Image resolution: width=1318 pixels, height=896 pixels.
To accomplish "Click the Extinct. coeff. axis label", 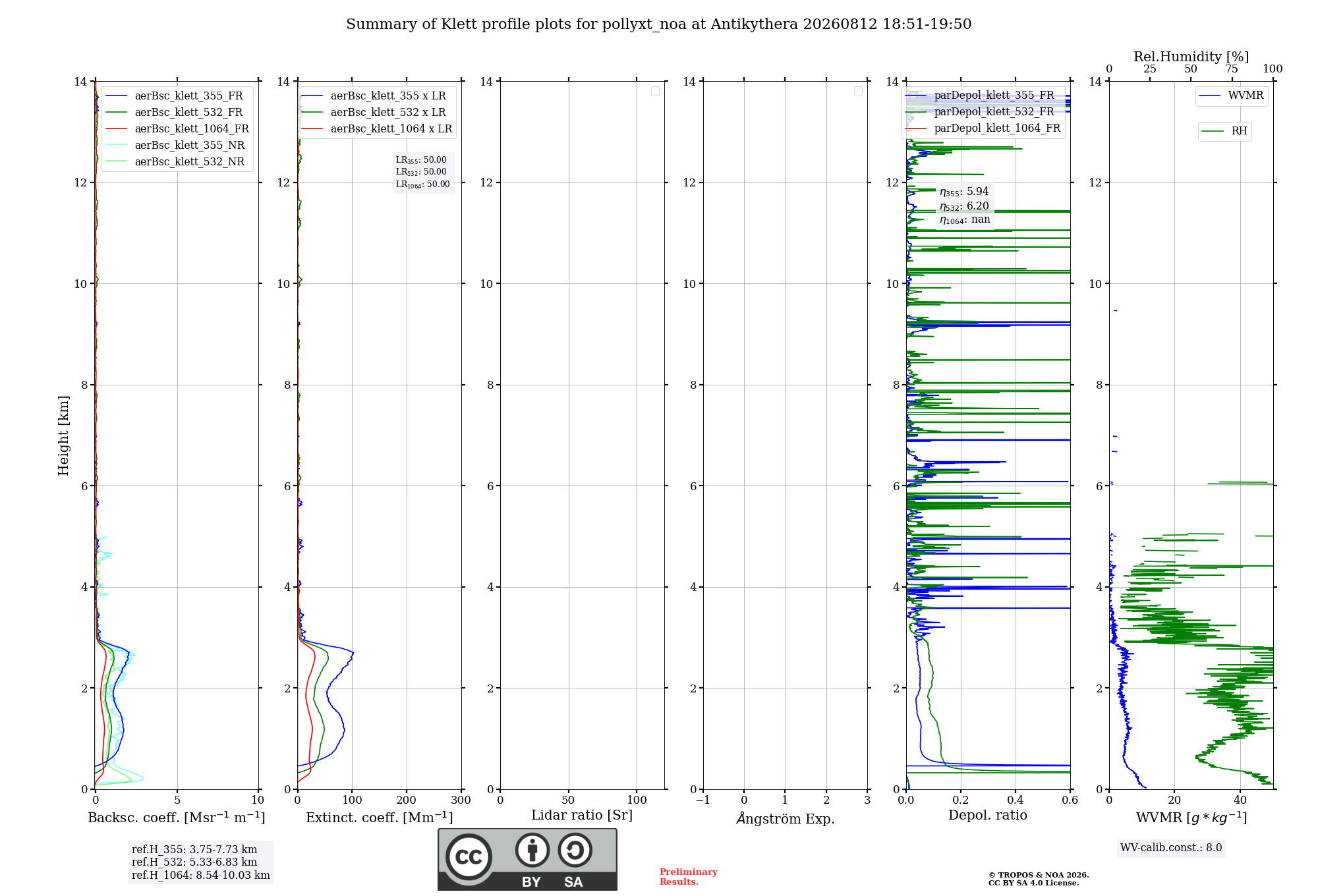I will point(380,818).
